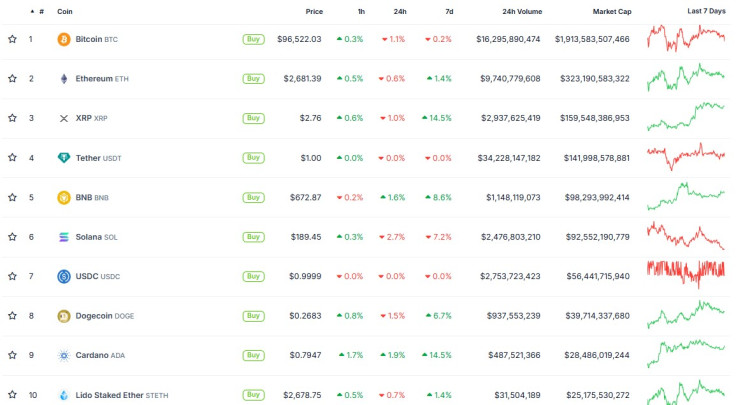Click Dogecoin price $0.2683
736x405 pixels.
(305, 316)
